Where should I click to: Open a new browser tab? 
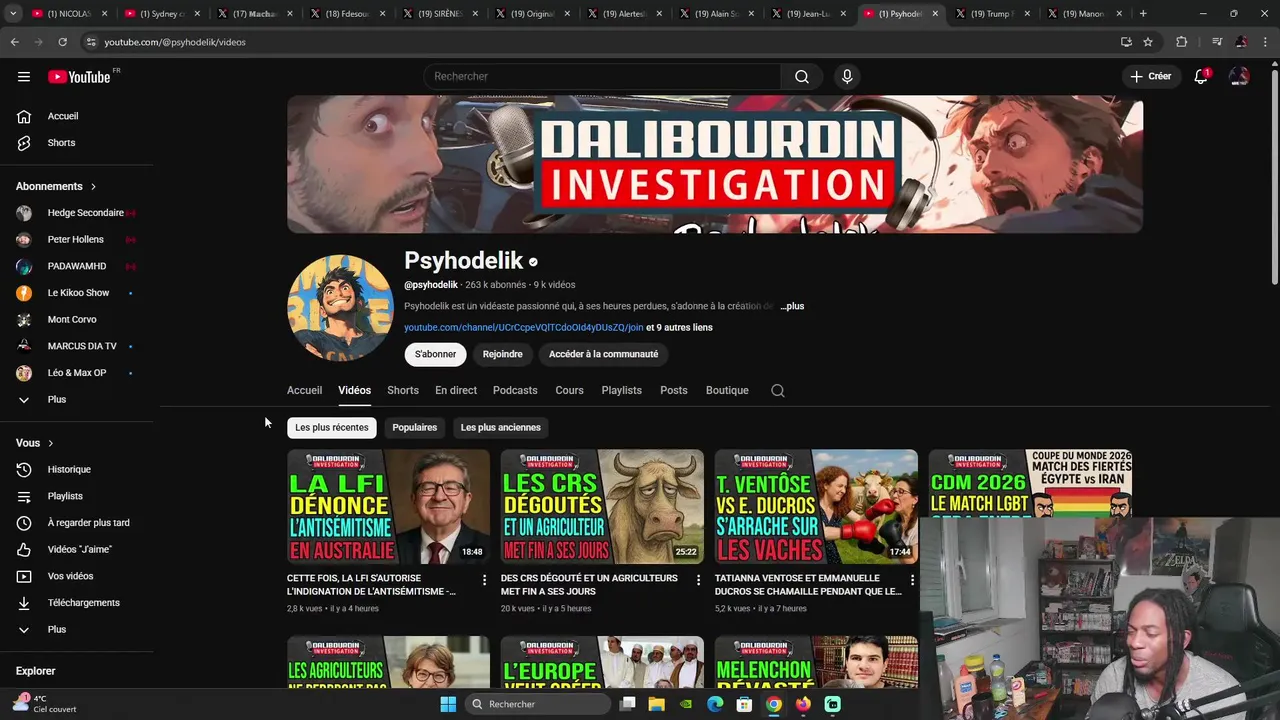1143,14
